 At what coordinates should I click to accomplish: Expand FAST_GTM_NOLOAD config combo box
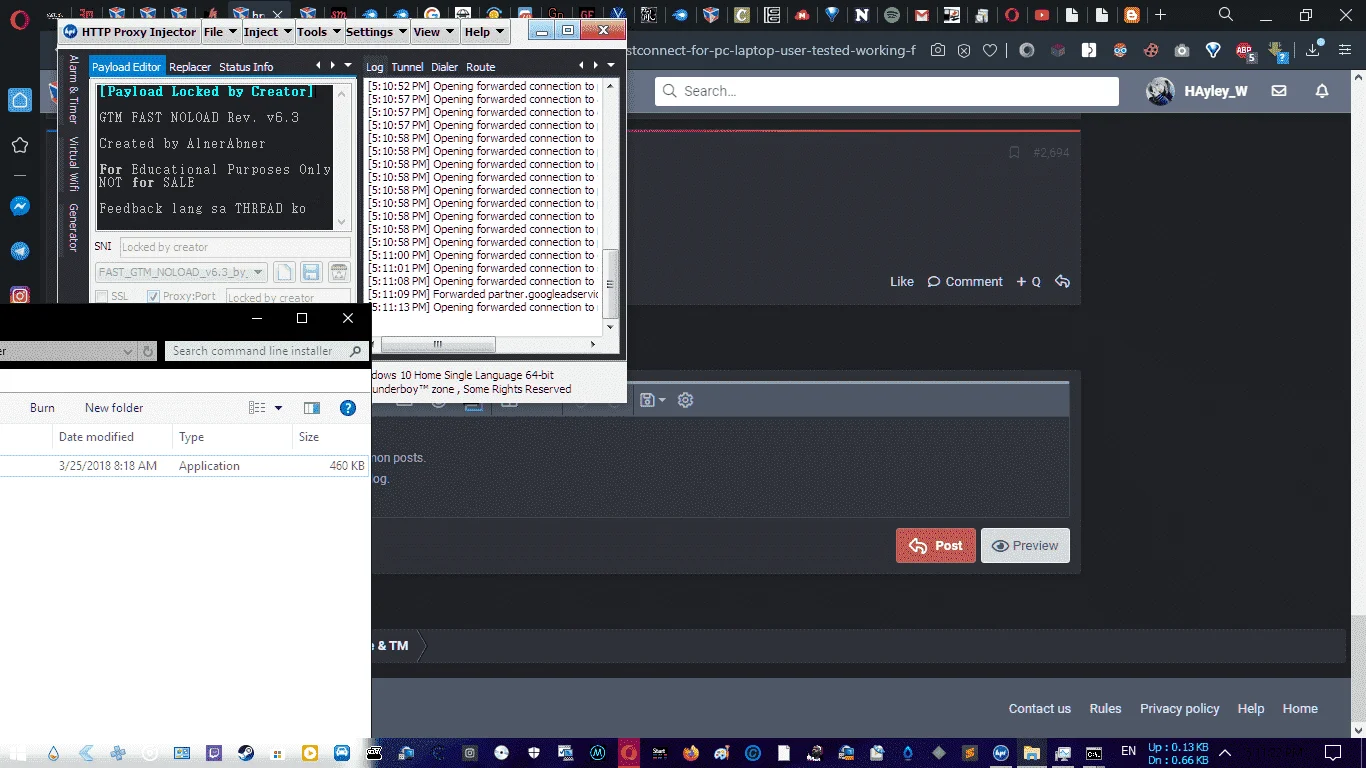click(x=258, y=272)
